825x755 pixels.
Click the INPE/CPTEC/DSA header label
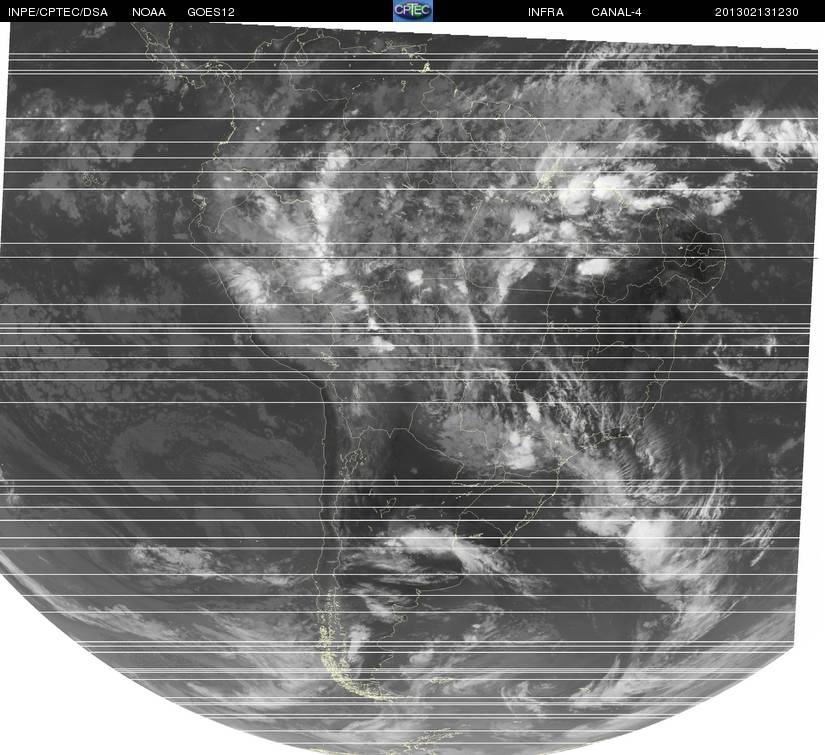click(x=58, y=12)
